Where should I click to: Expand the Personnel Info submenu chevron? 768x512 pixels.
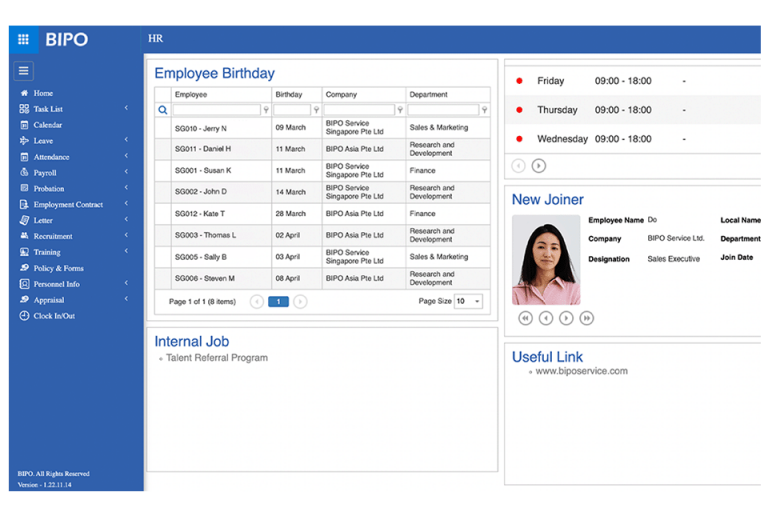126,283
